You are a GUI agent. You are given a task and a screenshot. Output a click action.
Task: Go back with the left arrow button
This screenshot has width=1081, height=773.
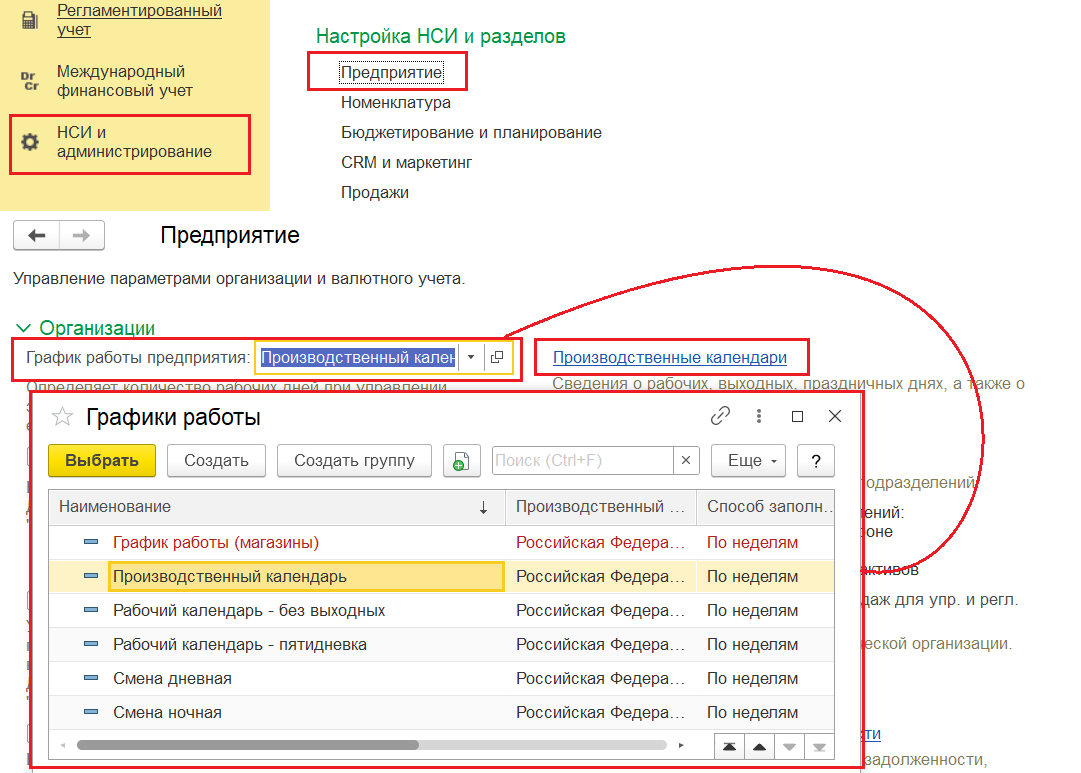(37, 235)
